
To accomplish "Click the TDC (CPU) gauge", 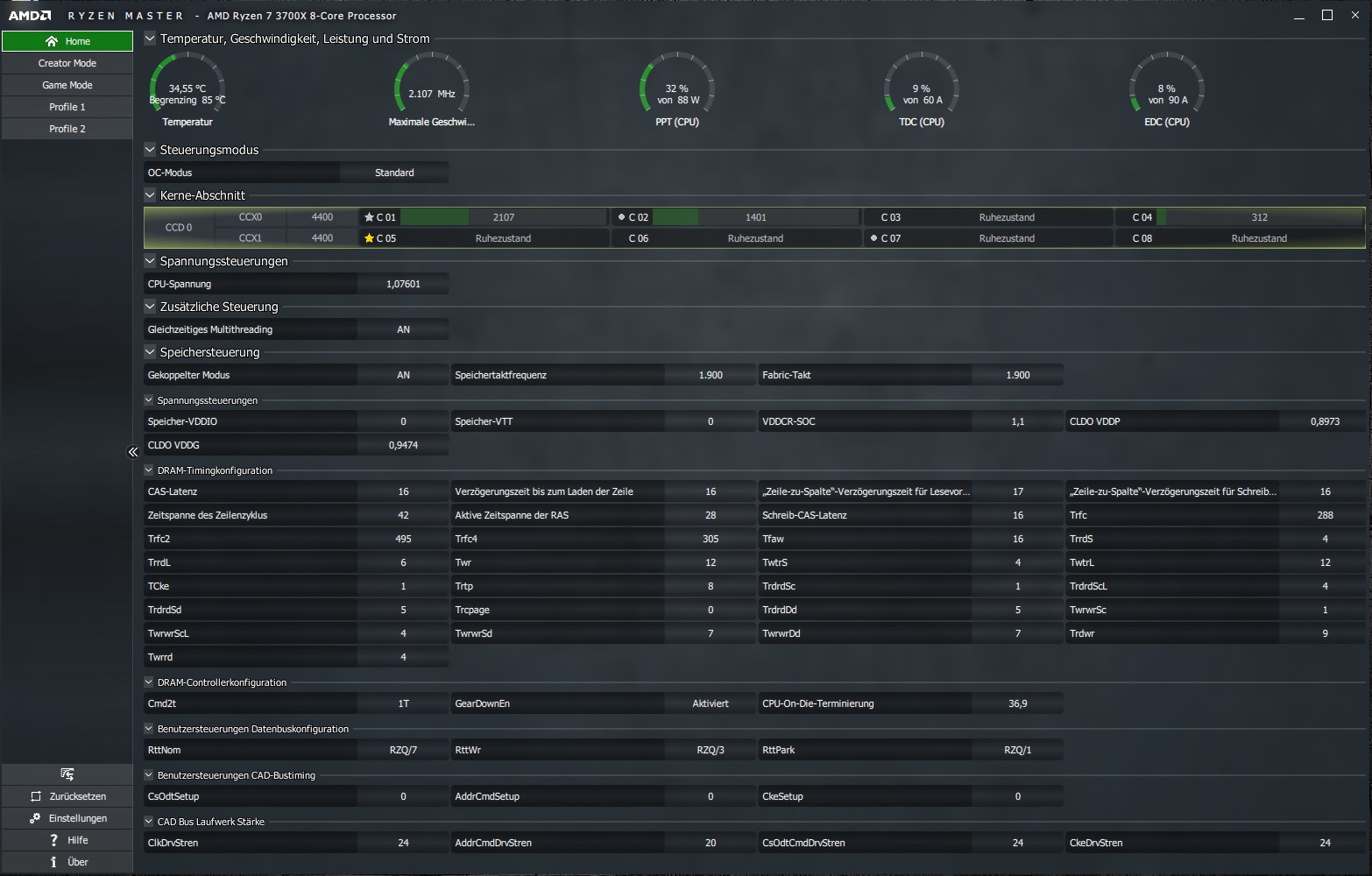I will 922,88.
